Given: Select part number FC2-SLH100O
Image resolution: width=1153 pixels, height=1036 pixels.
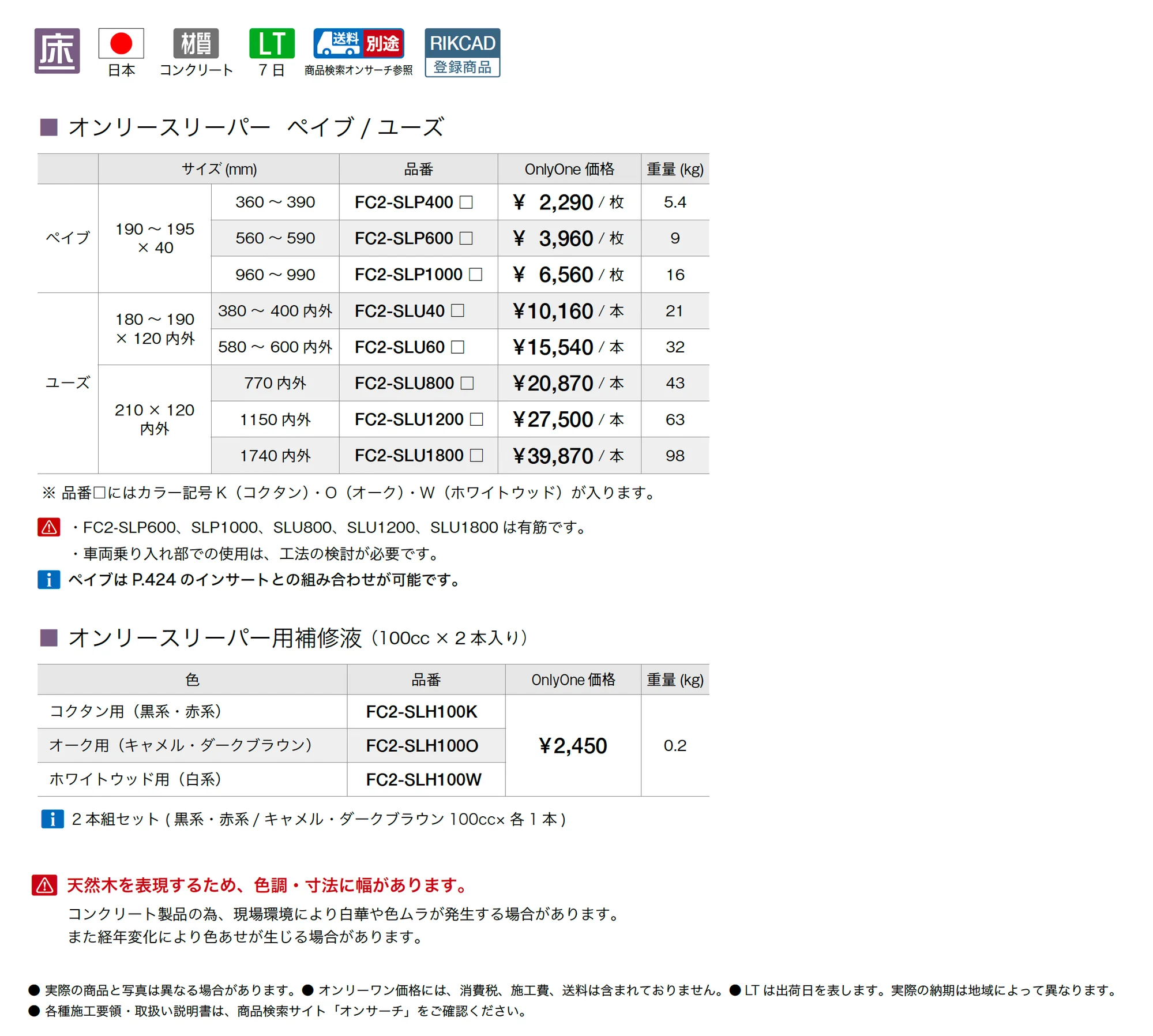Looking at the screenshot, I should tap(422, 745).
